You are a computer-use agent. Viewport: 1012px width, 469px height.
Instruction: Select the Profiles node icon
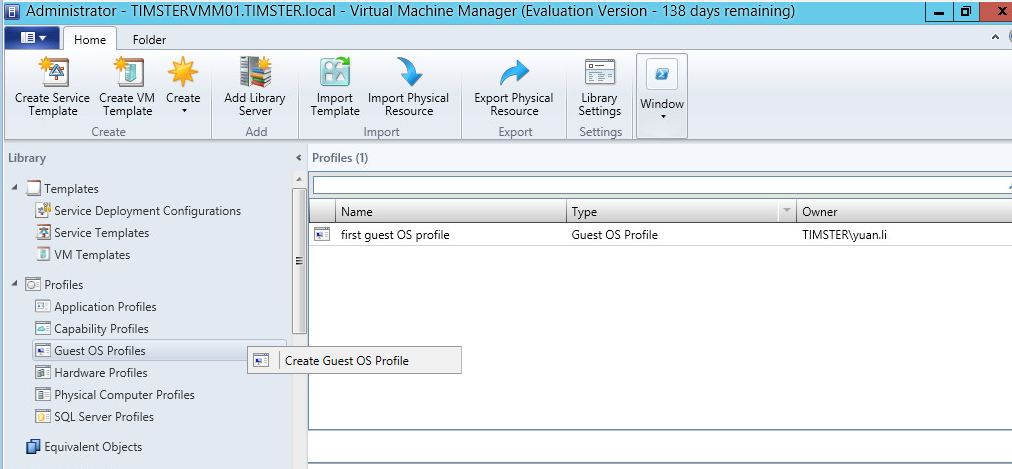[33, 284]
